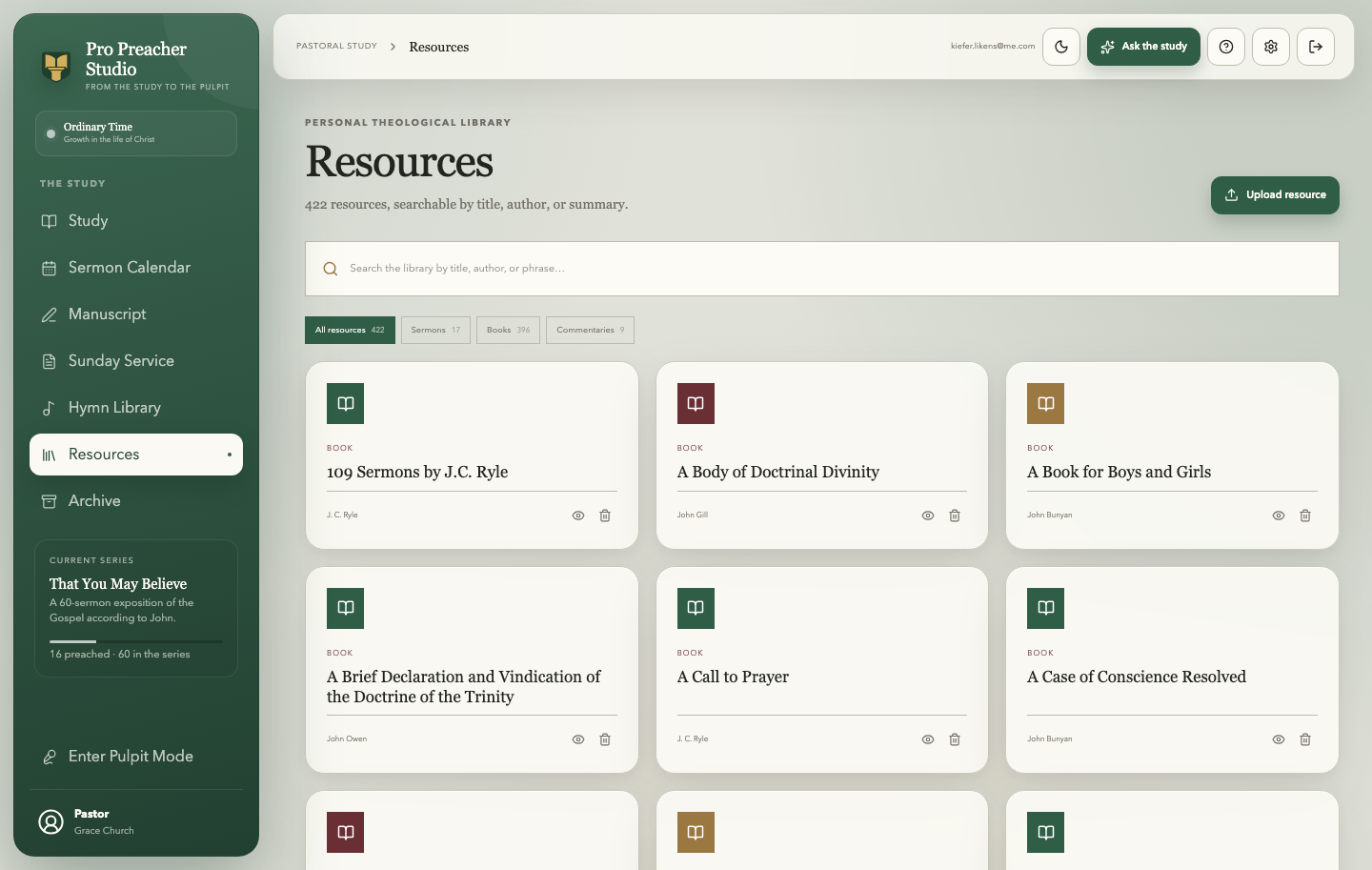
Task: Click maroon book icon on Doctrinal Divinity card
Action: point(696,404)
